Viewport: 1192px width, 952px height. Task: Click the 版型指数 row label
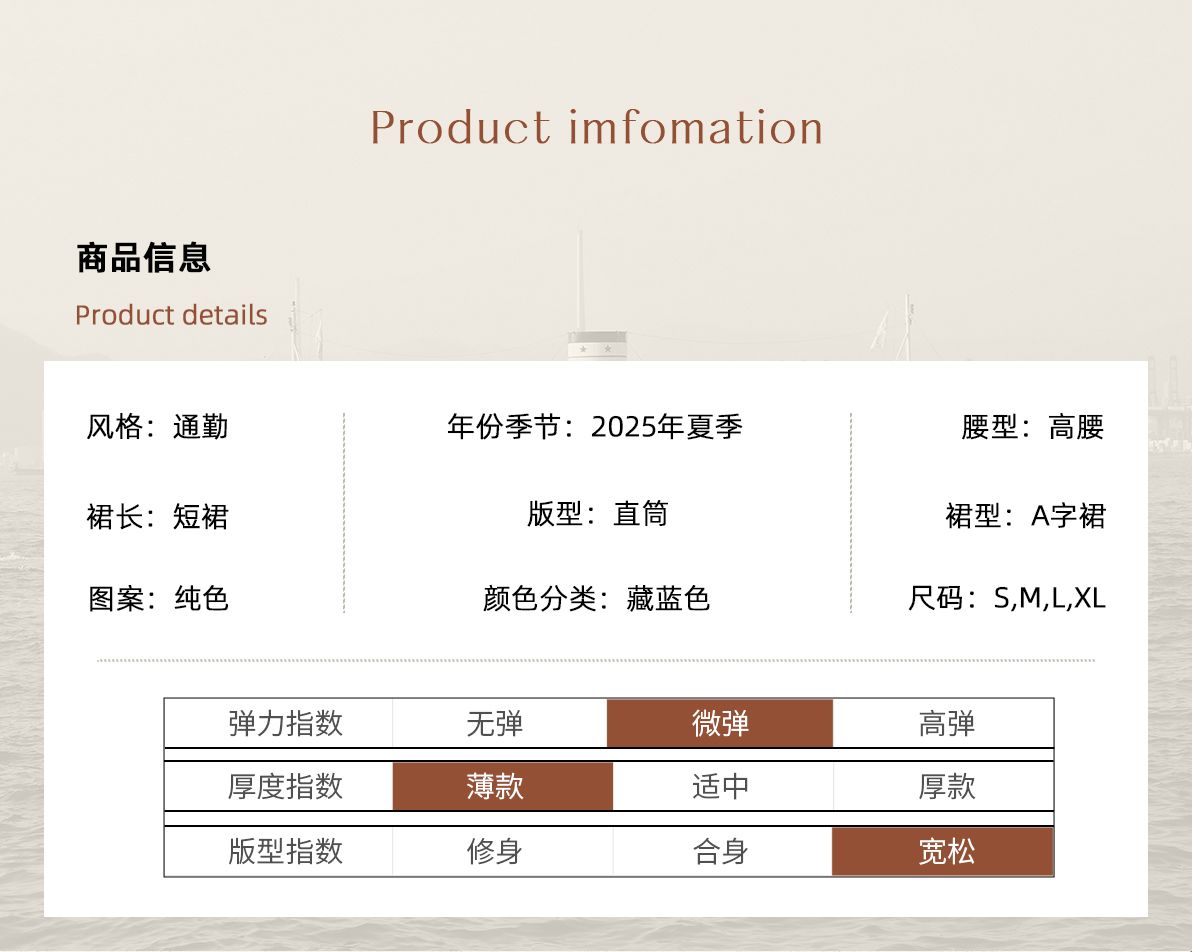coord(285,852)
